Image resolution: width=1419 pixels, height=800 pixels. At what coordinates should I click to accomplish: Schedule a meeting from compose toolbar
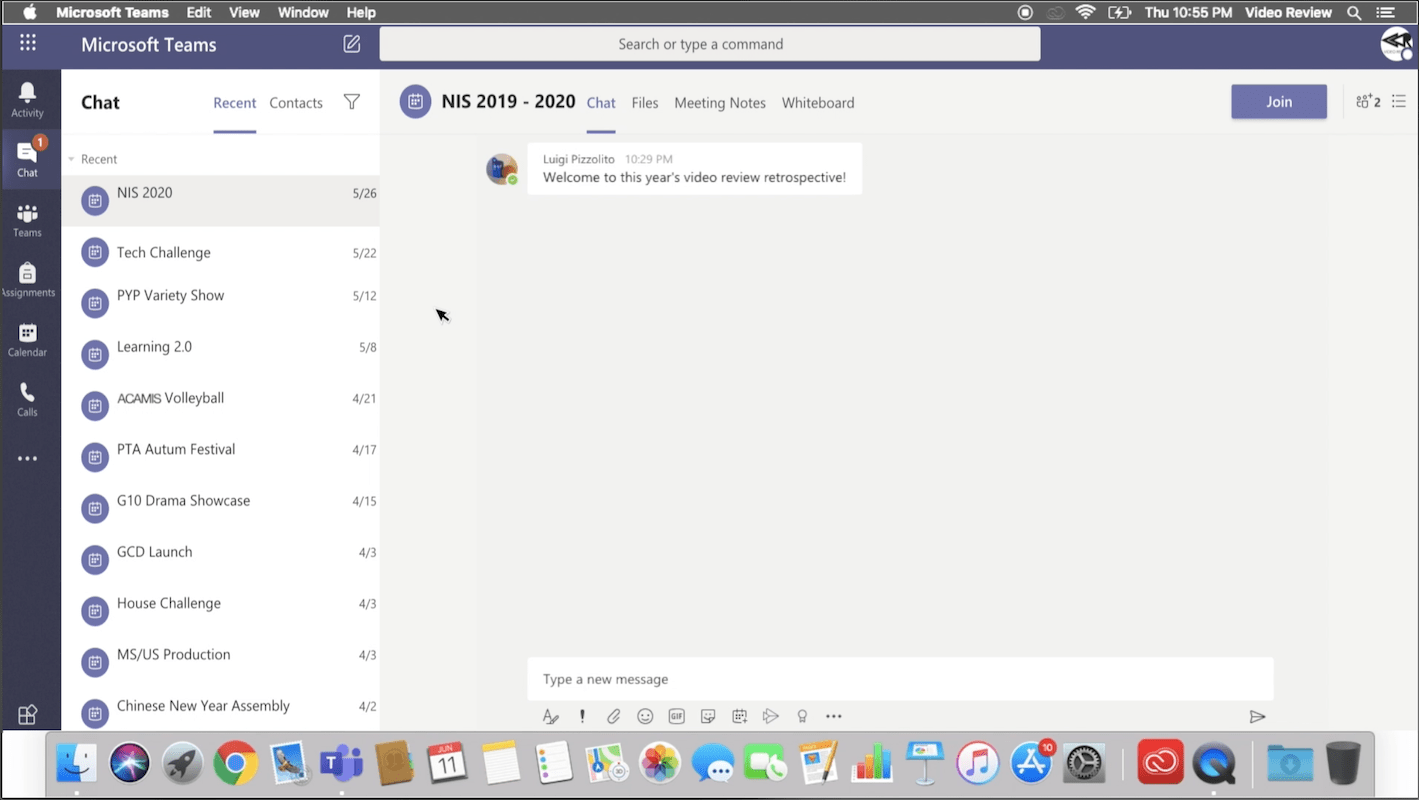[739, 716]
